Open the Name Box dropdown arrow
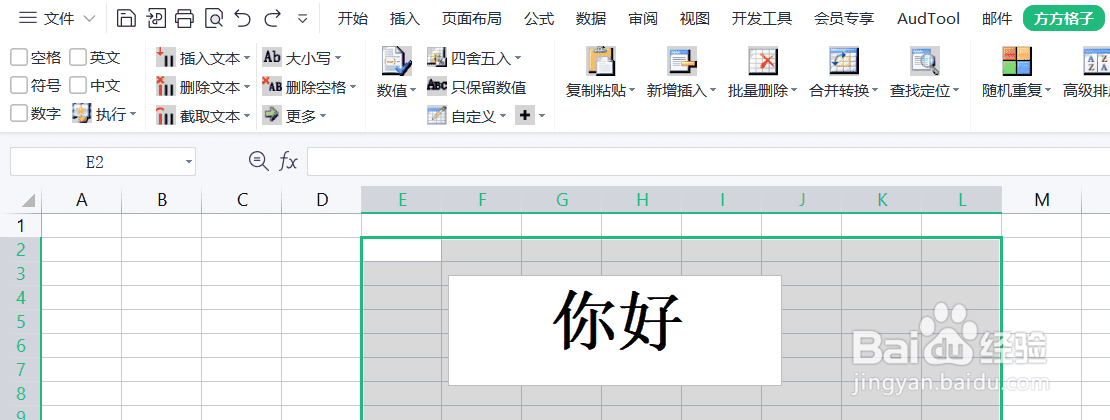The image size is (1110, 420). (x=188, y=162)
